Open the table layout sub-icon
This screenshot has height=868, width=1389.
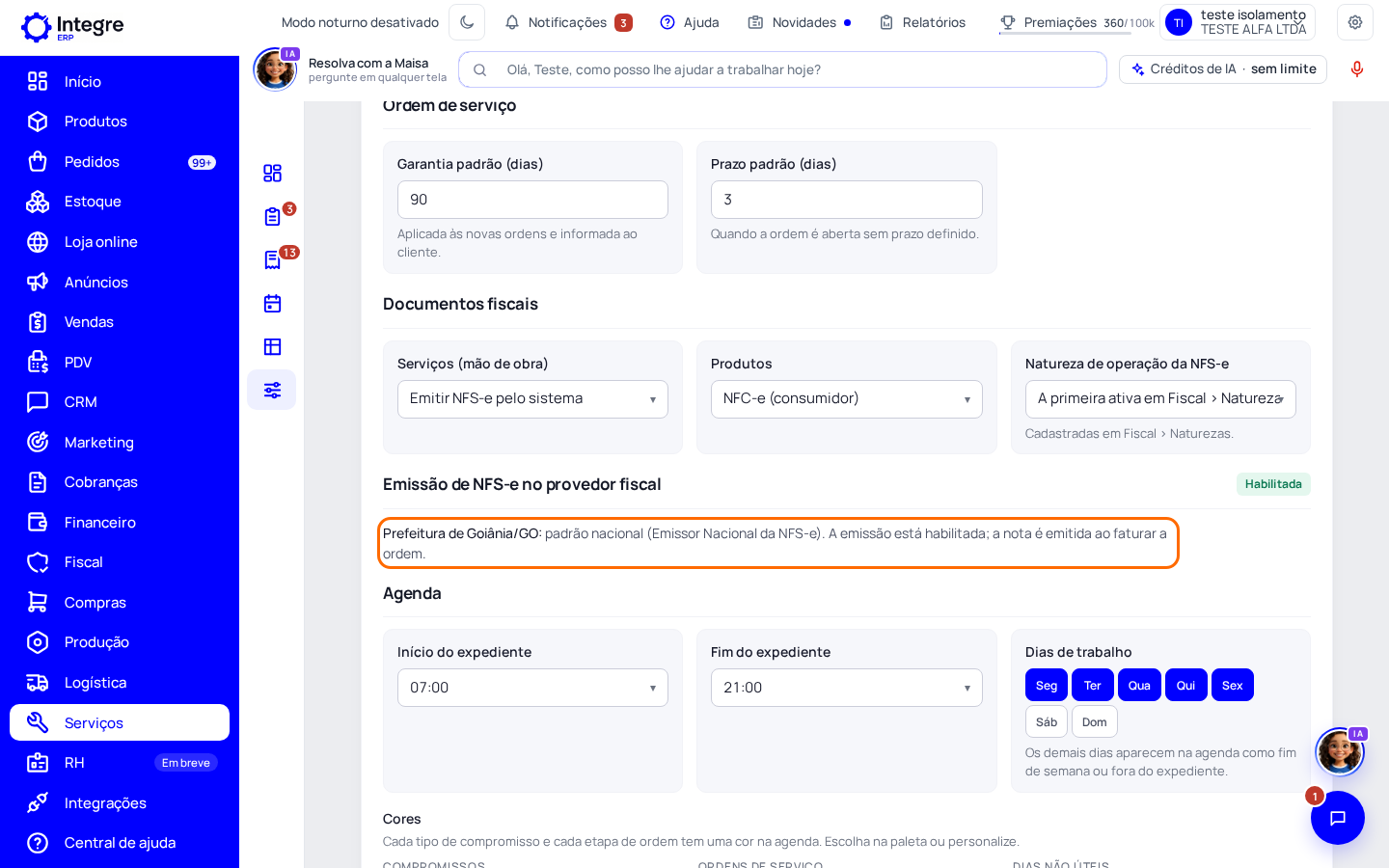[x=272, y=346]
